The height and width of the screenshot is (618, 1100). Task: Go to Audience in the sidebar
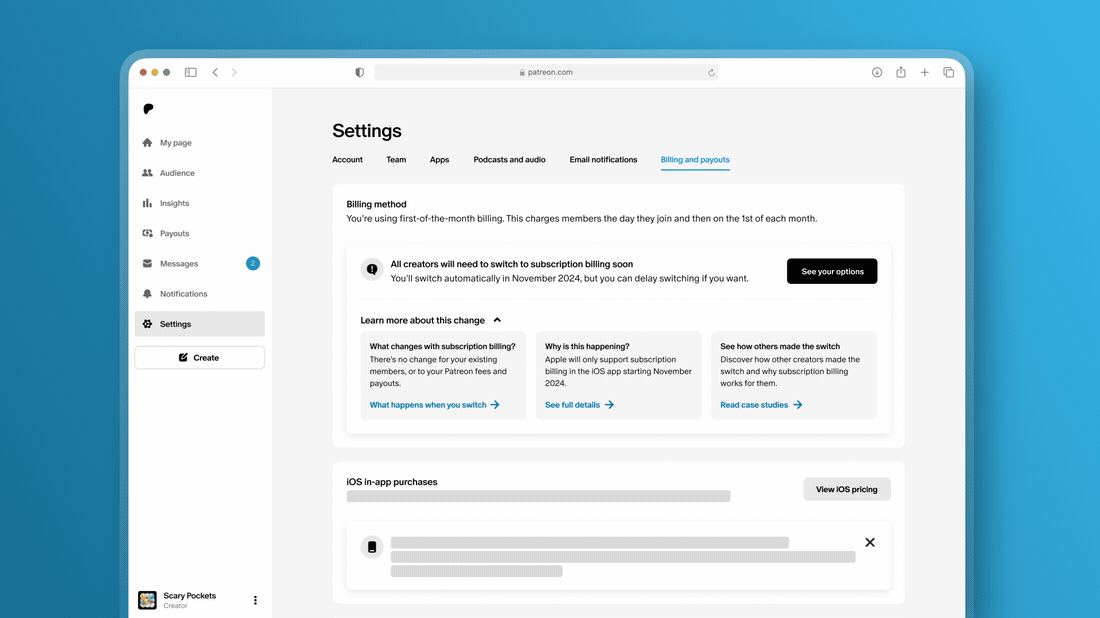coord(177,173)
